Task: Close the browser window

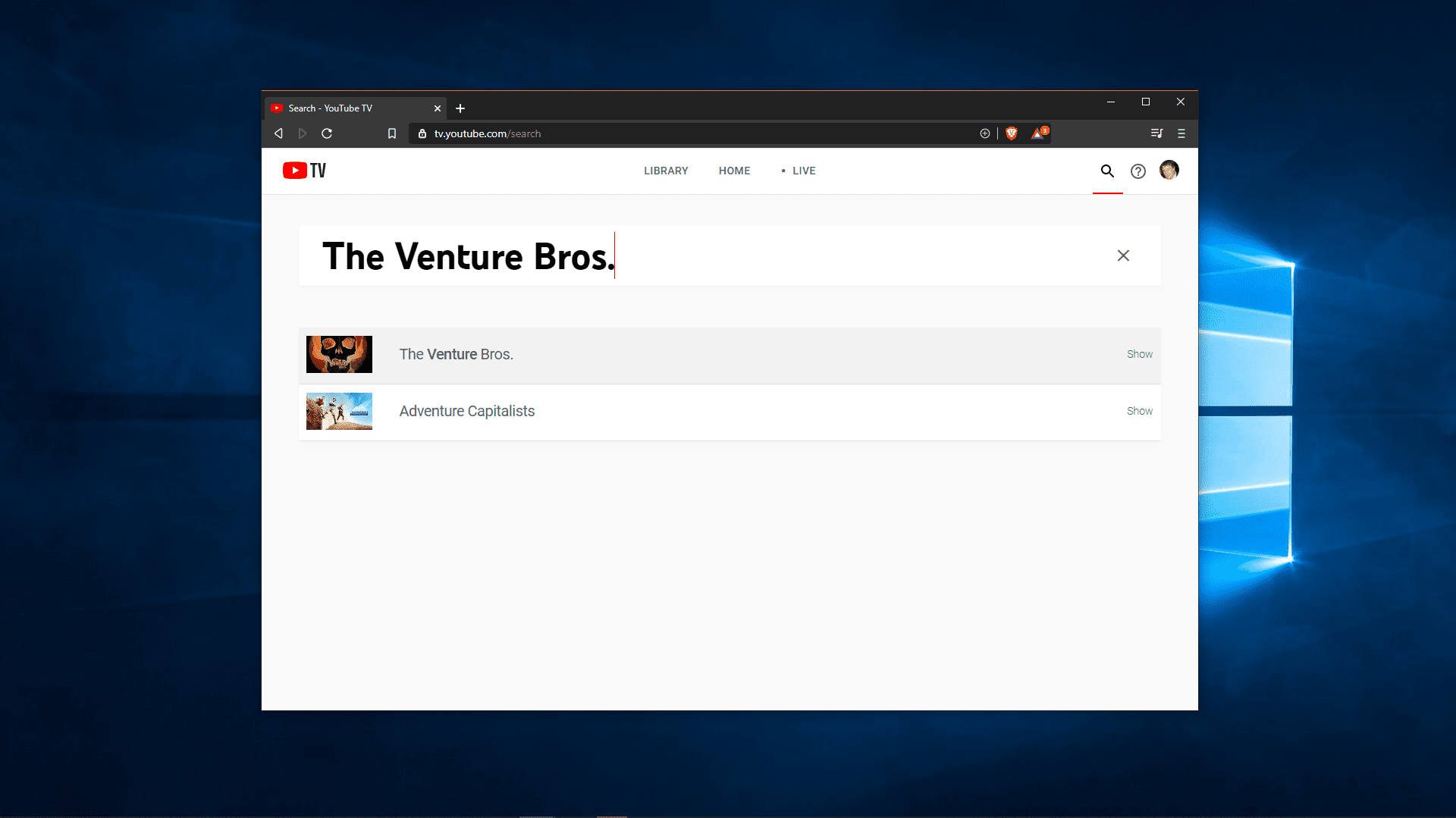Action: (1180, 102)
